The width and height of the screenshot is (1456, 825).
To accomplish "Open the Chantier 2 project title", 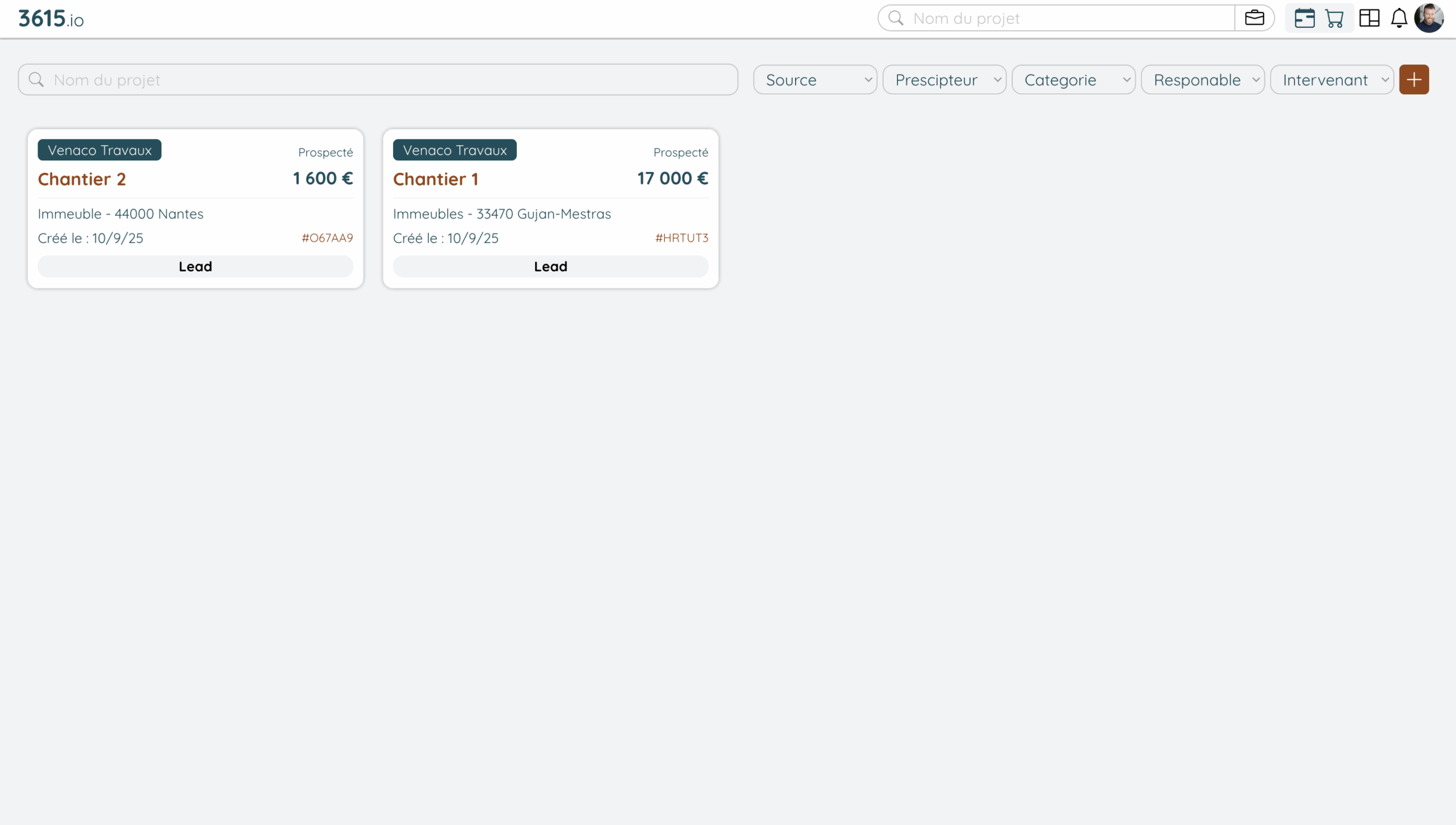I will [x=82, y=179].
